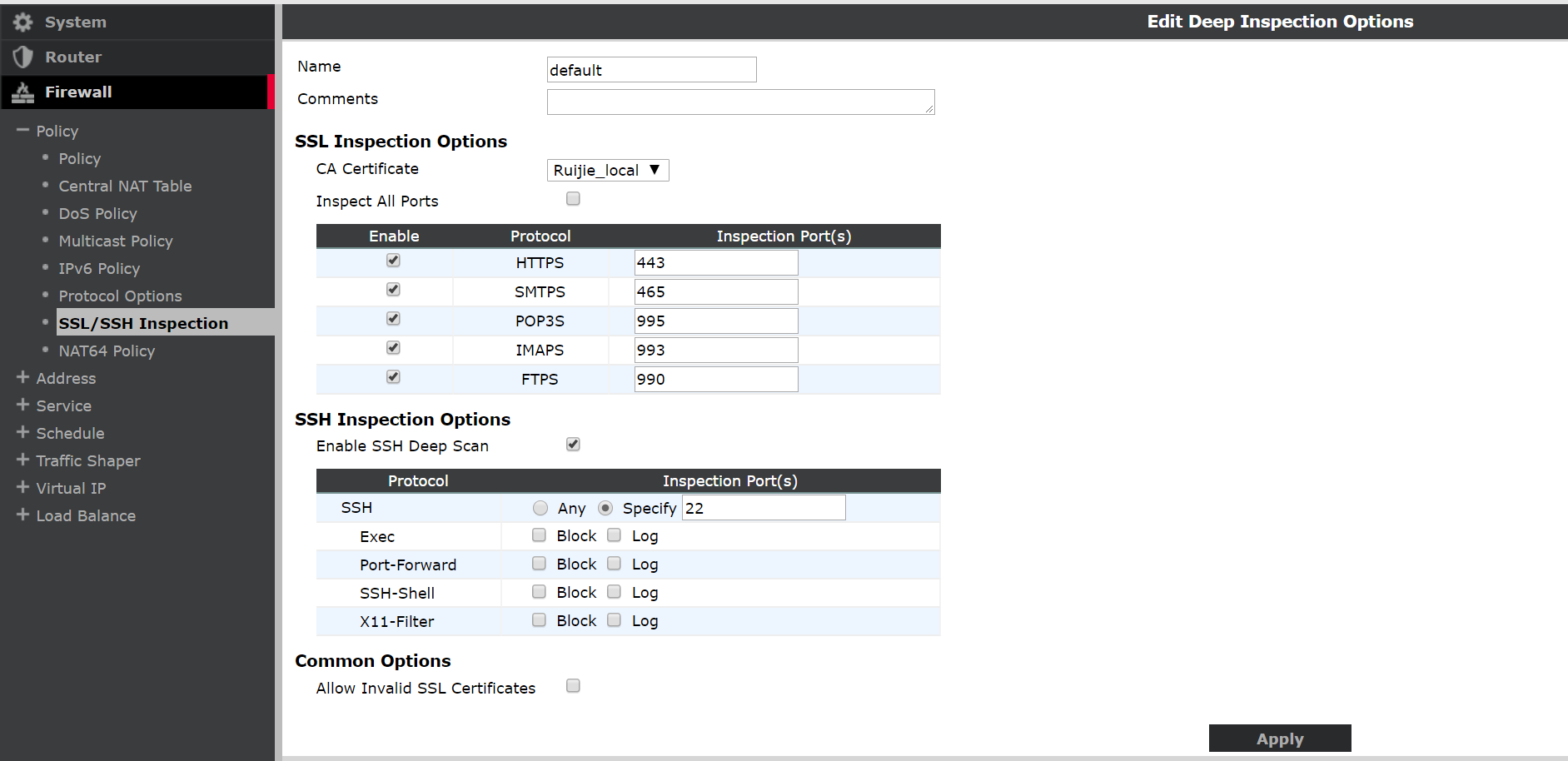Viewport: 1568px width, 761px height.
Task: Check the SSH-Shell Log checkbox
Action: [x=614, y=591]
